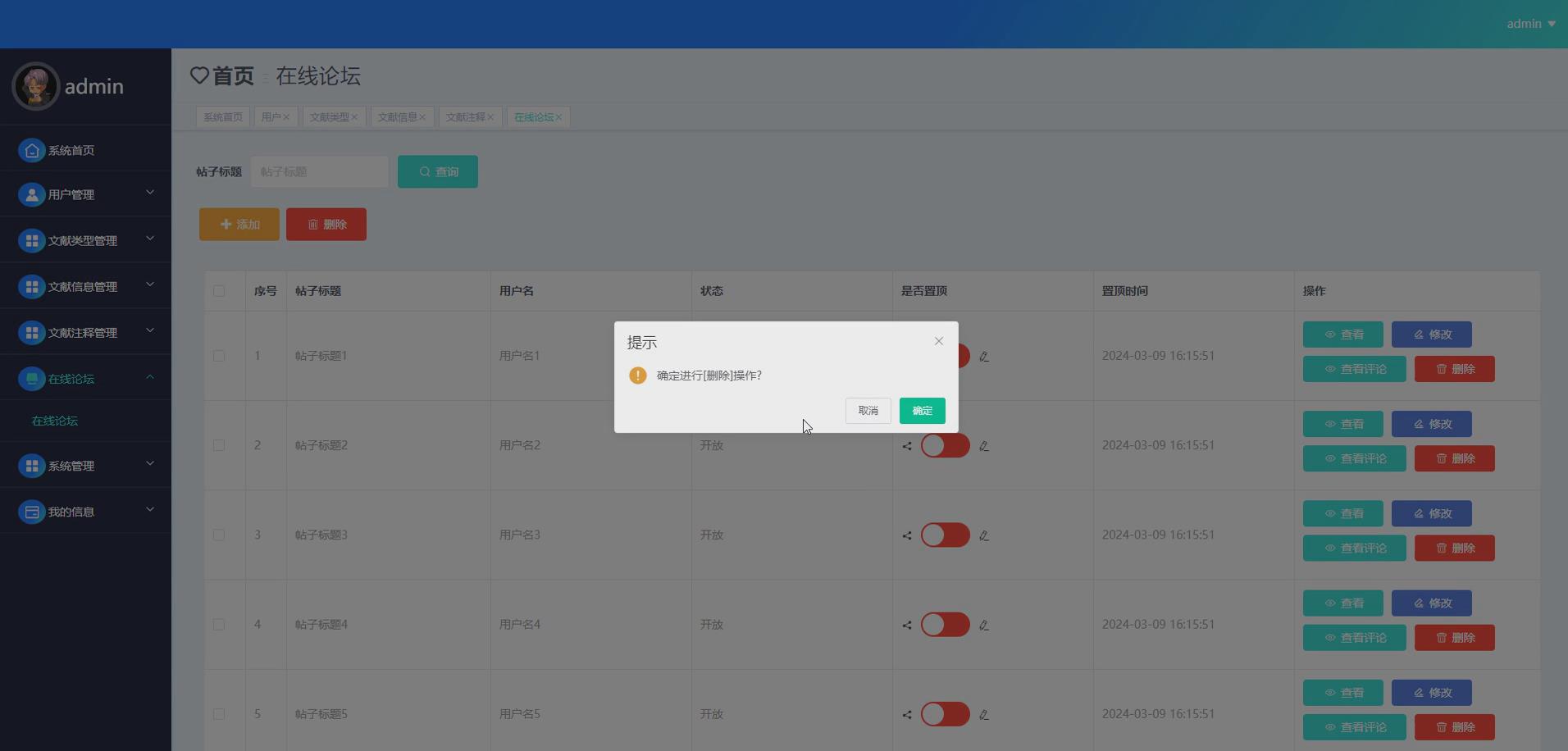Click the heart icon beside 首页
The width and height of the screenshot is (1568, 751).
pyautogui.click(x=199, y=75)
